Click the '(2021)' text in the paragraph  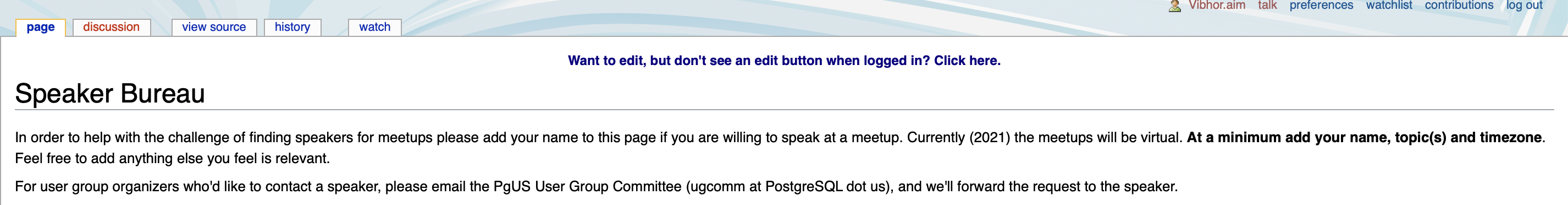click(x=989, y=137)
